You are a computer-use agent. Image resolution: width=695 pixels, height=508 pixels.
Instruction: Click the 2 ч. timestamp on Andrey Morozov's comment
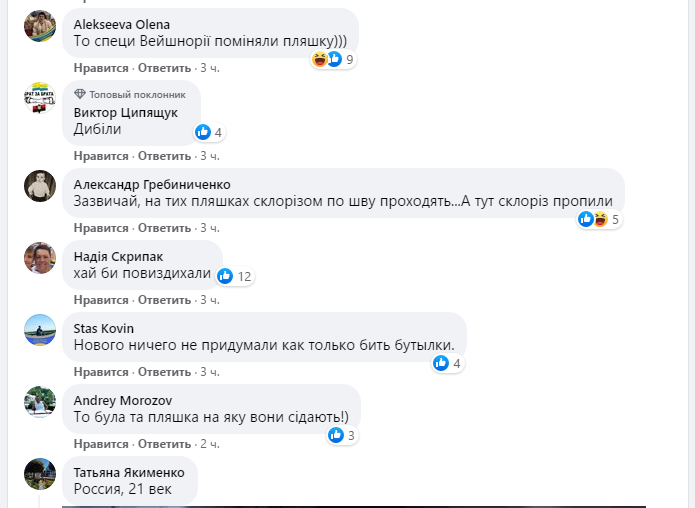210,444
